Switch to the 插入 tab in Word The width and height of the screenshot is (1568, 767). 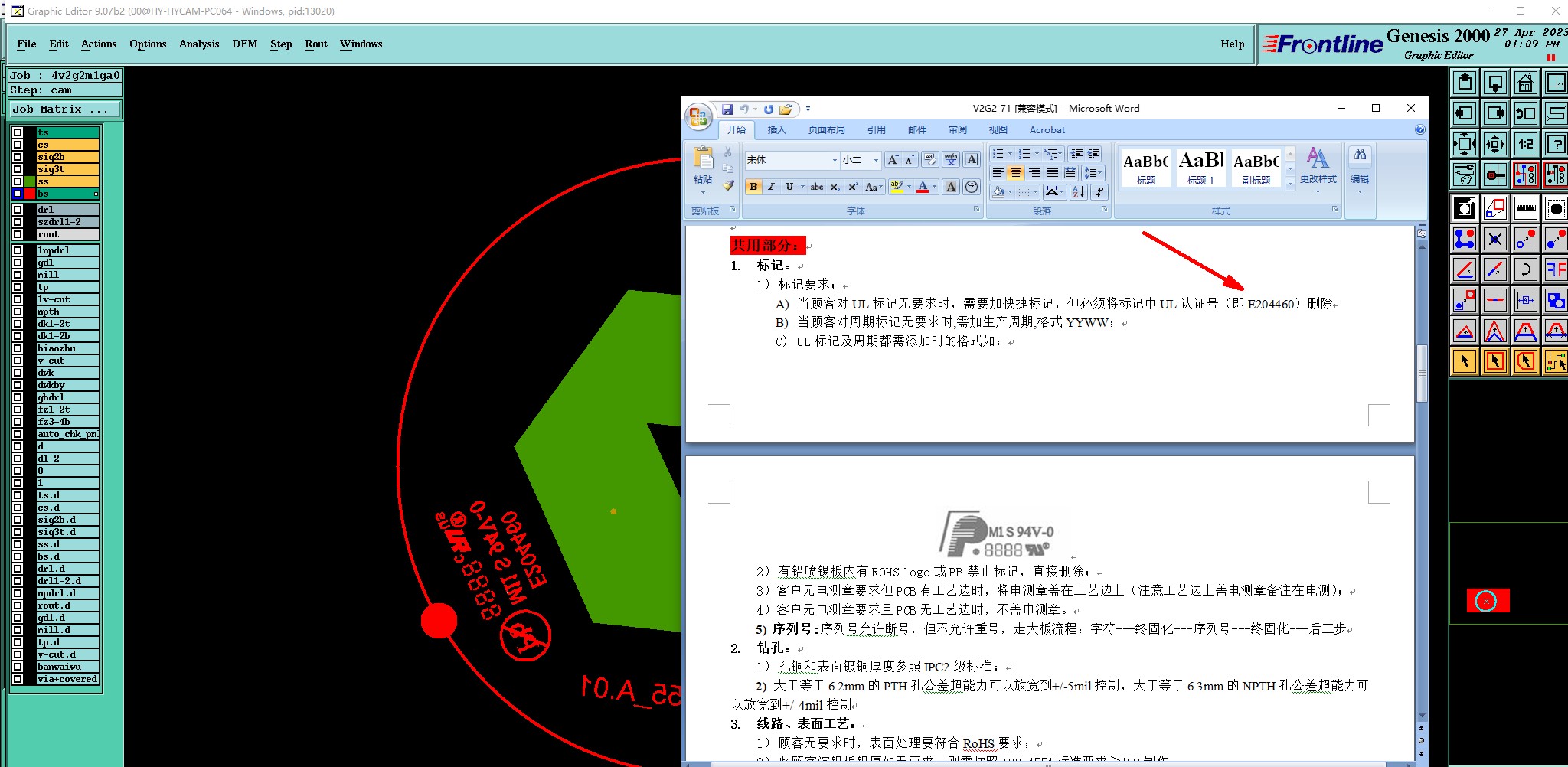point(776,129)
